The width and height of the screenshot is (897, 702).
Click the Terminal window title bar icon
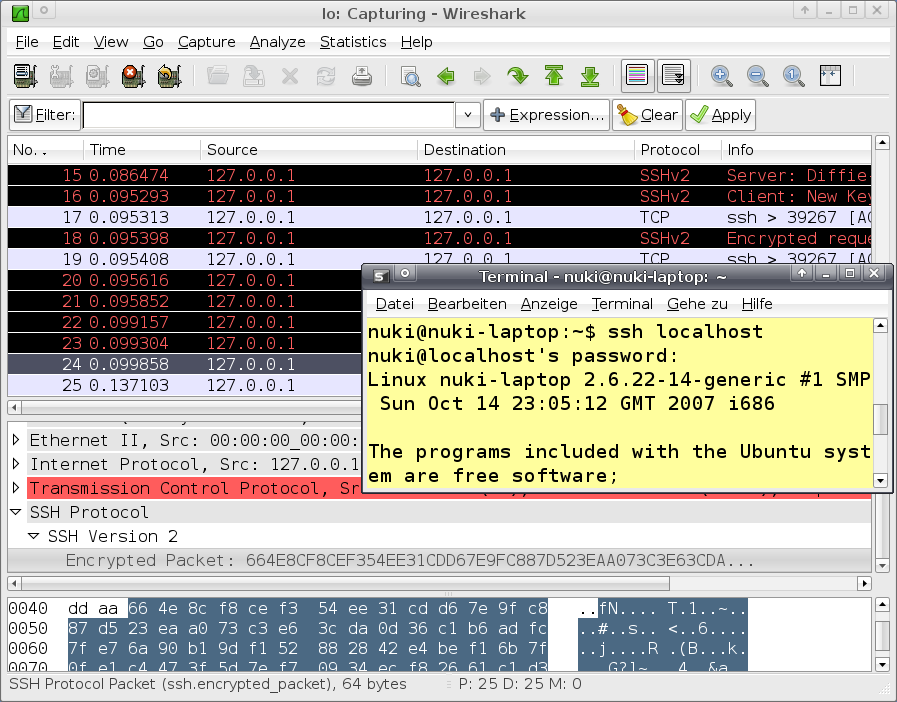pyautogui.click(x=380, y=276)
